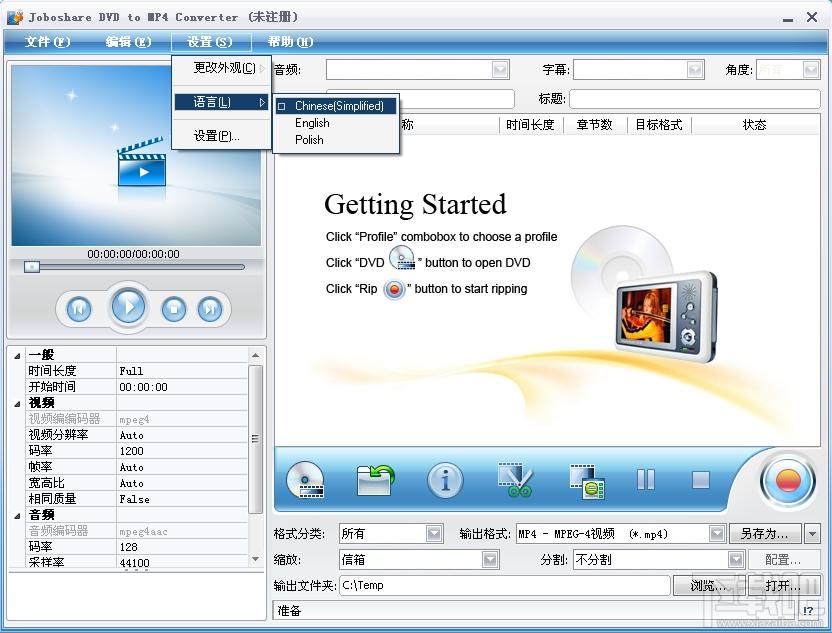
Task: Click the 相同质量 value False
Action: coord(134,499)
